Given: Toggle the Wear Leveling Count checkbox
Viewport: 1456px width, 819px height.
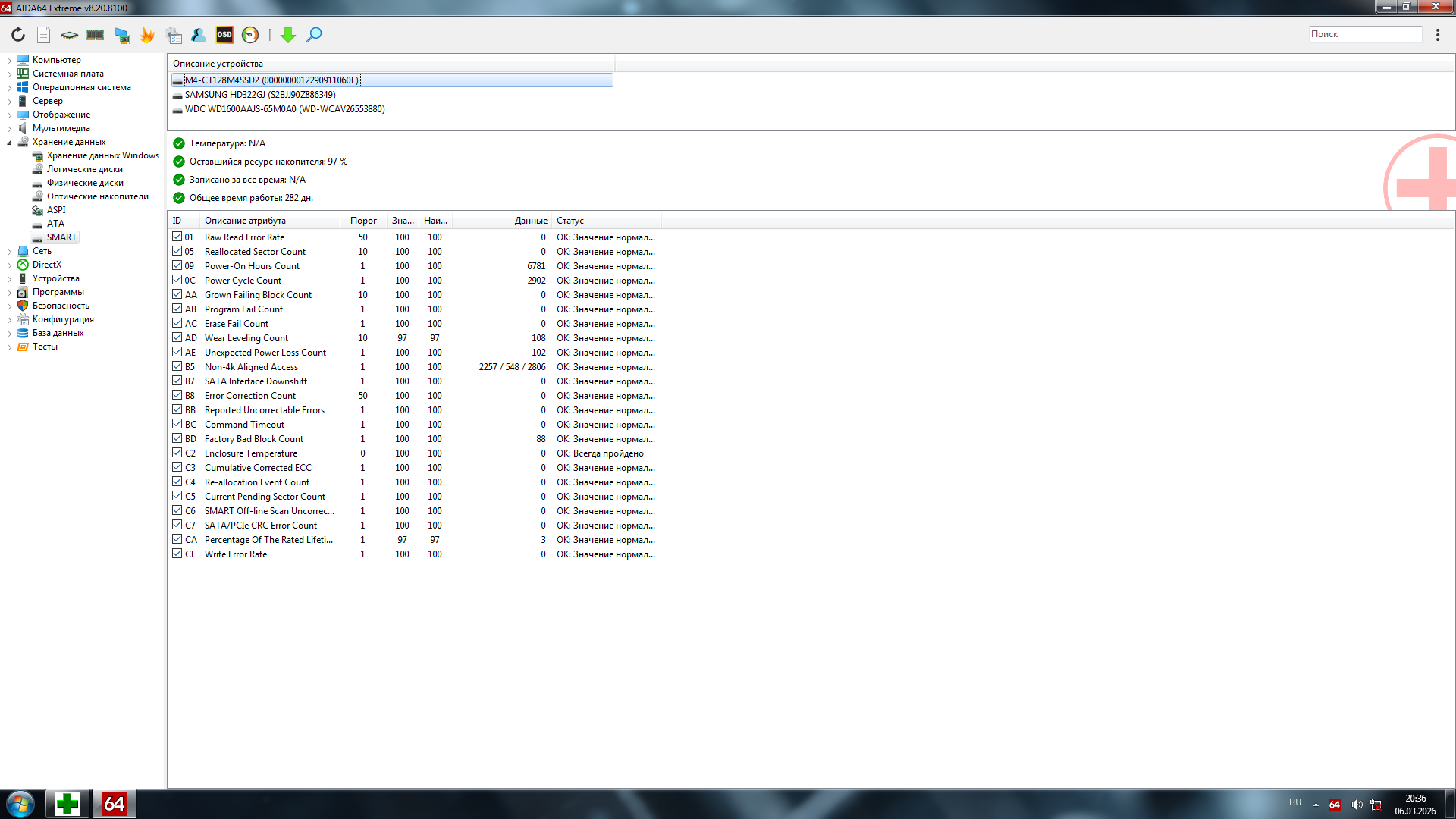Looking at the screenshot, I should pos(177,337).
